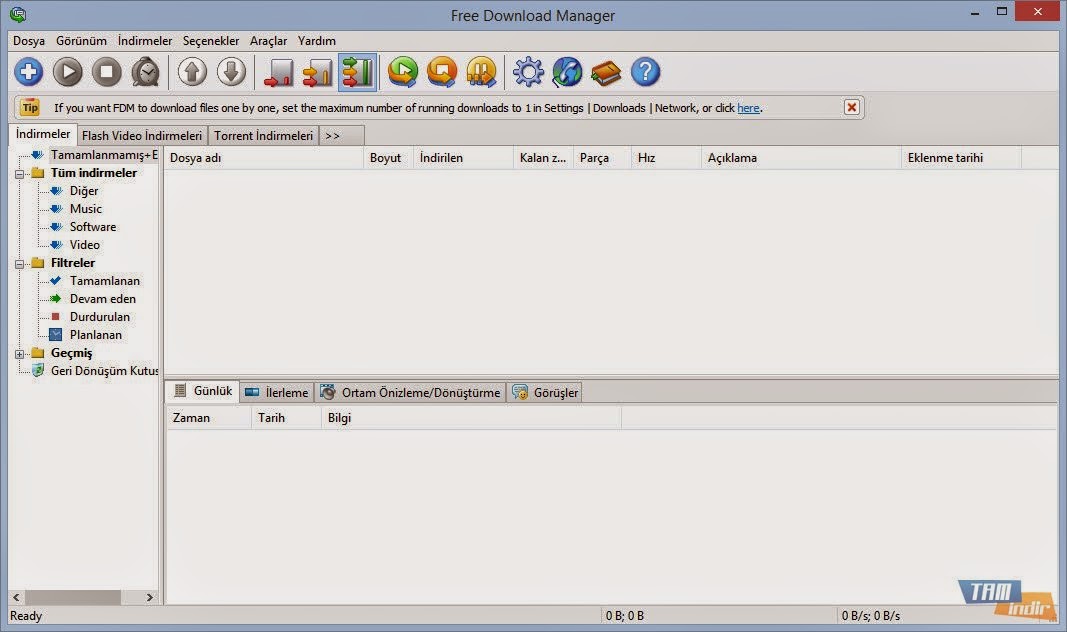This screenshot has width=1067, height=632.
Task: Open the Görünüm menu
Action: click(x=81, y=41)
